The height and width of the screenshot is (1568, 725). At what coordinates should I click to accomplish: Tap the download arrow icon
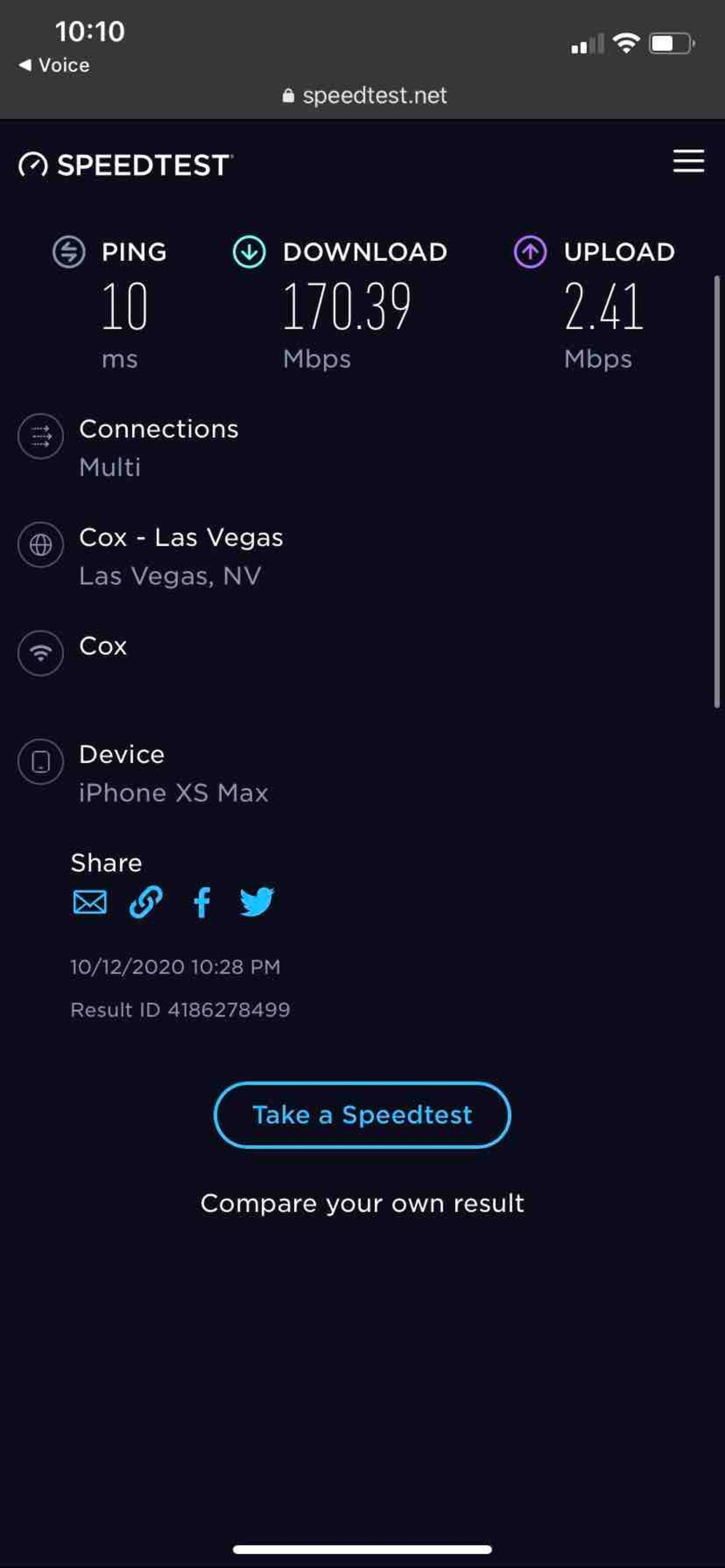249,252
